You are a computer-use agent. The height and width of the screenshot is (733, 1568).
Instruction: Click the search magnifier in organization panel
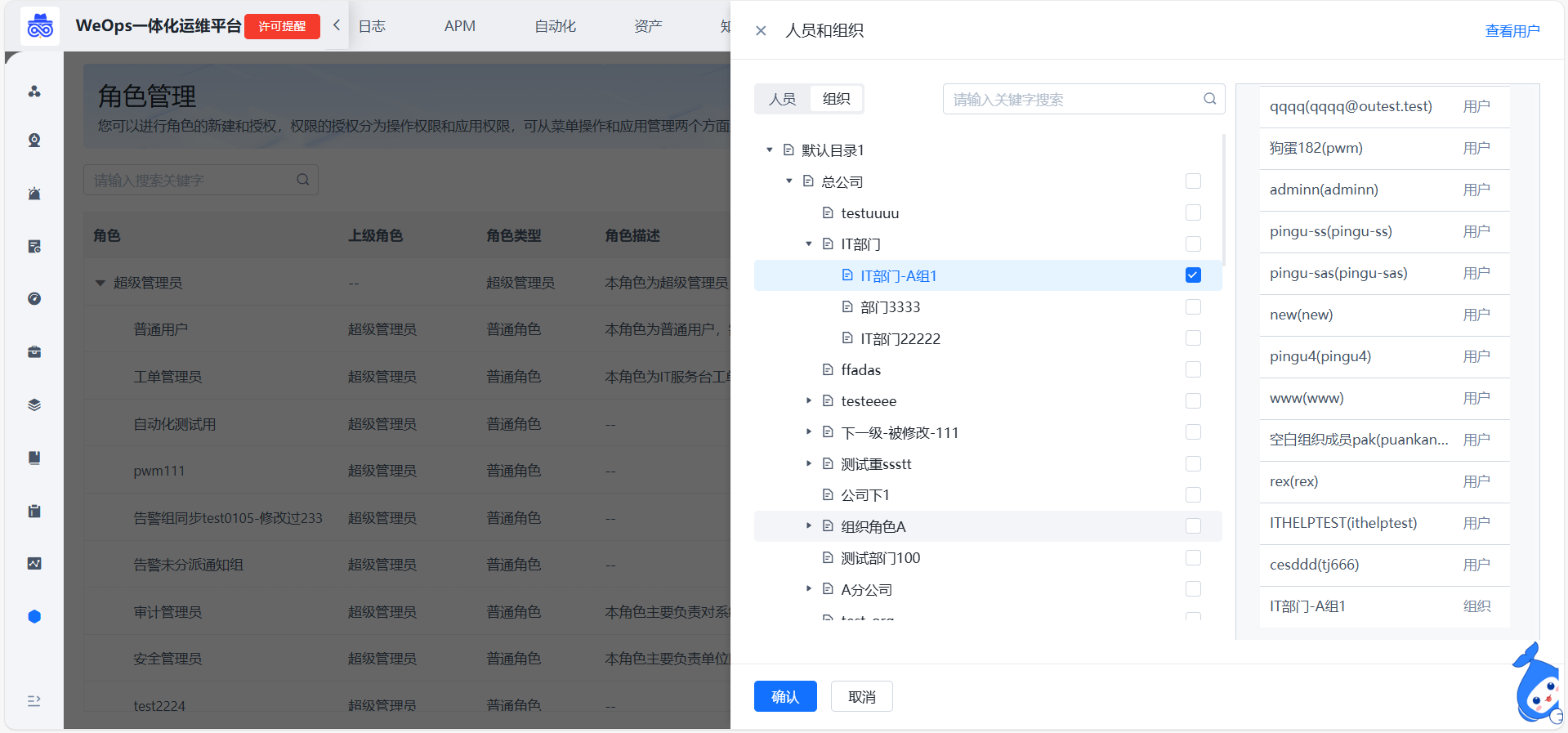tap(1209, 99)
